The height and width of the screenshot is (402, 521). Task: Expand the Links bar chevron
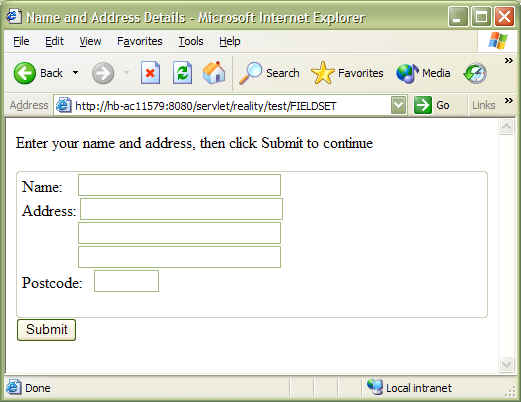[x=508, y=100]
